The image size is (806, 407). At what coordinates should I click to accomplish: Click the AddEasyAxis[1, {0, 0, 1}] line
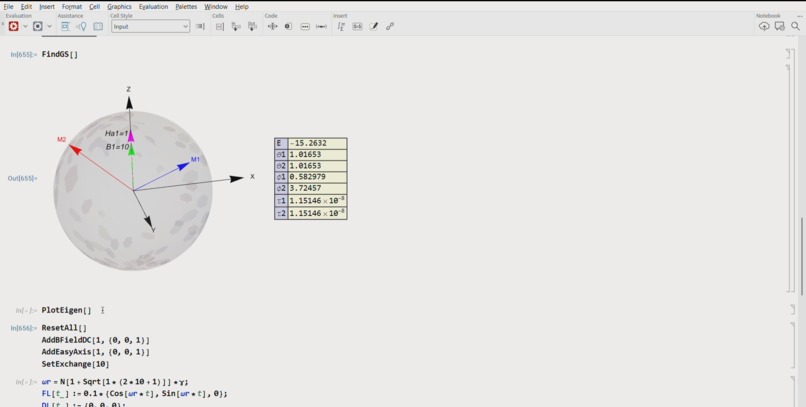(96, 352)
